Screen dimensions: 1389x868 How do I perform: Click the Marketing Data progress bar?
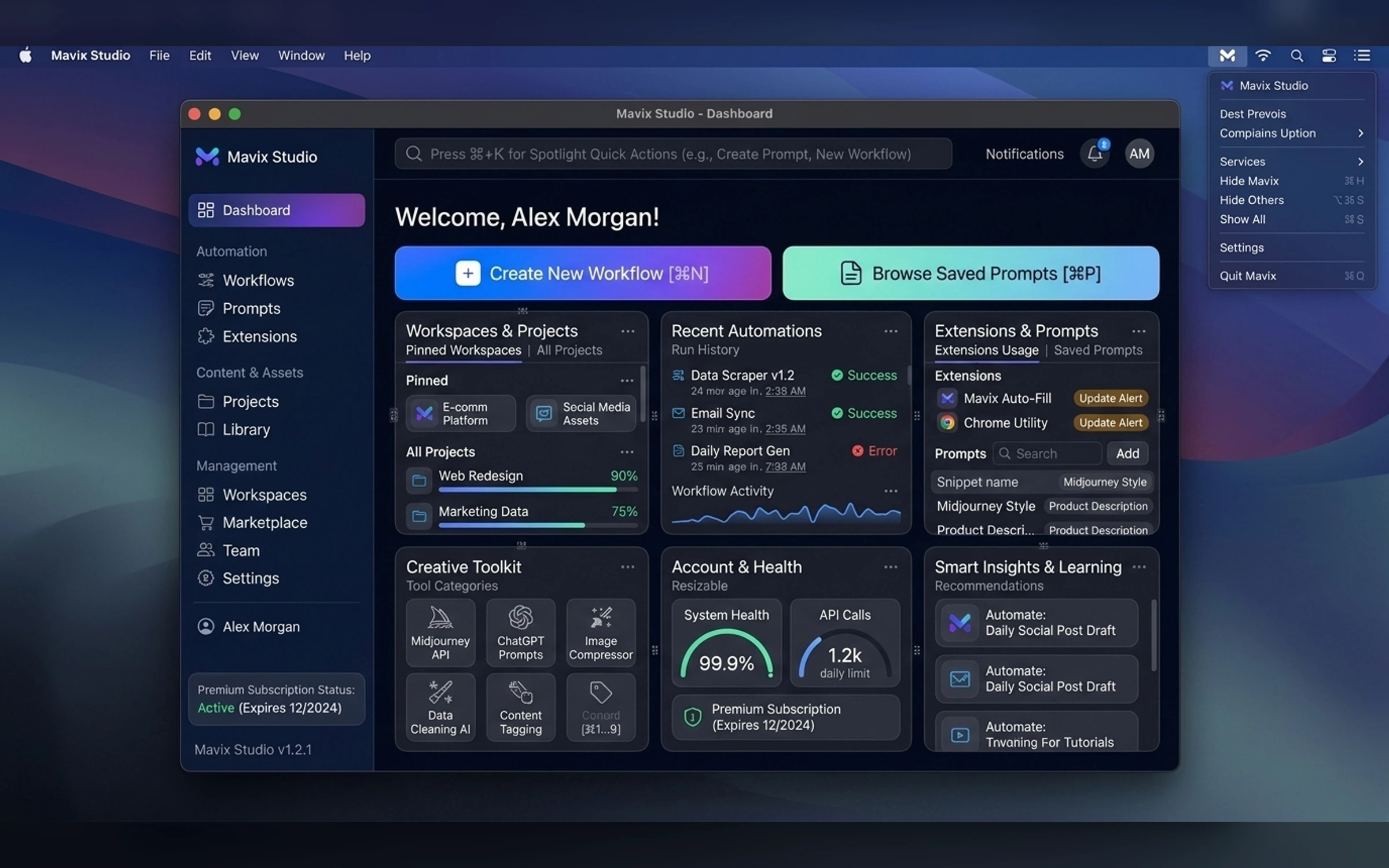click(x=538, y=526)
